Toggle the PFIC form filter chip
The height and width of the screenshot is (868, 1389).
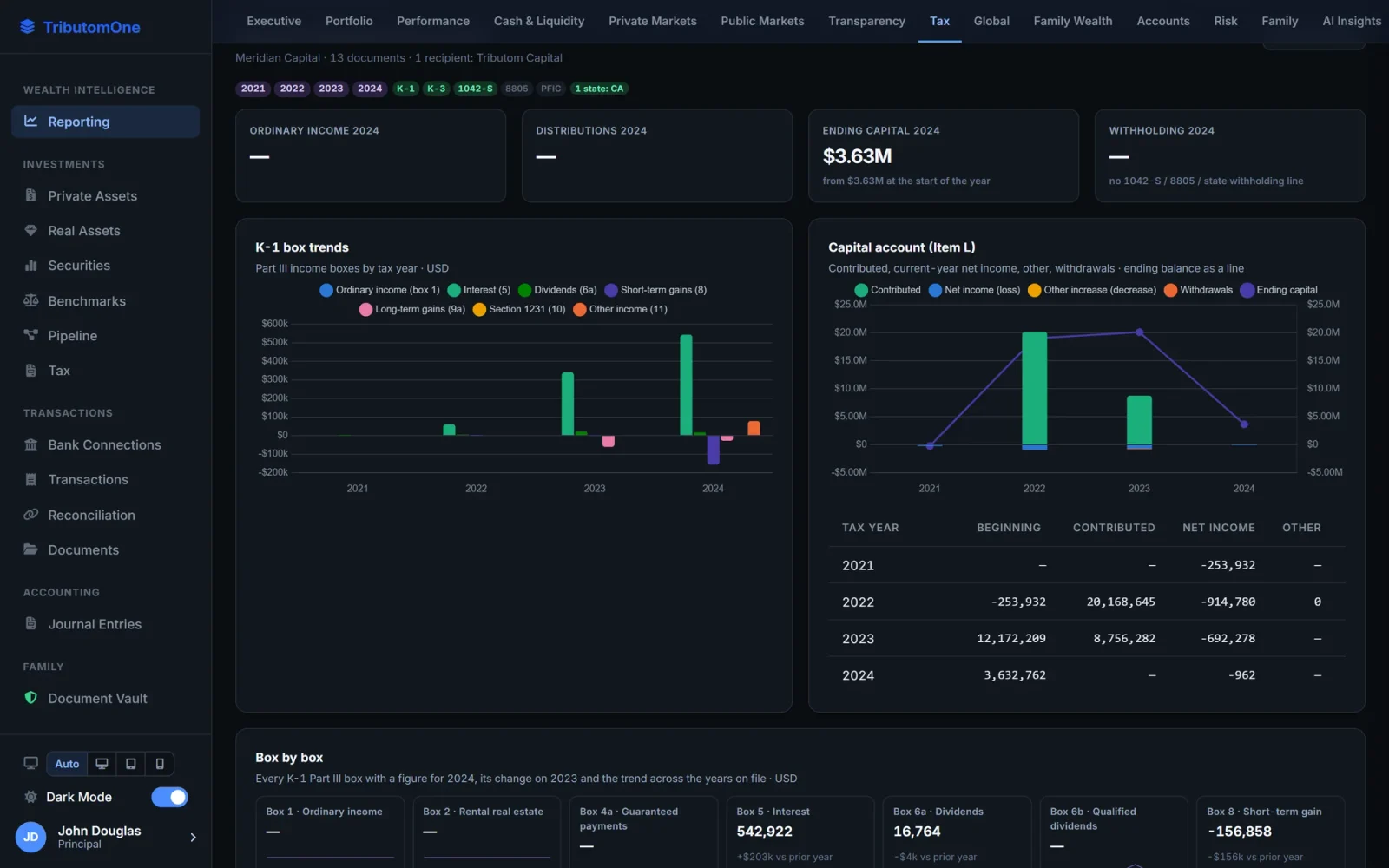[x=550, y=89]
